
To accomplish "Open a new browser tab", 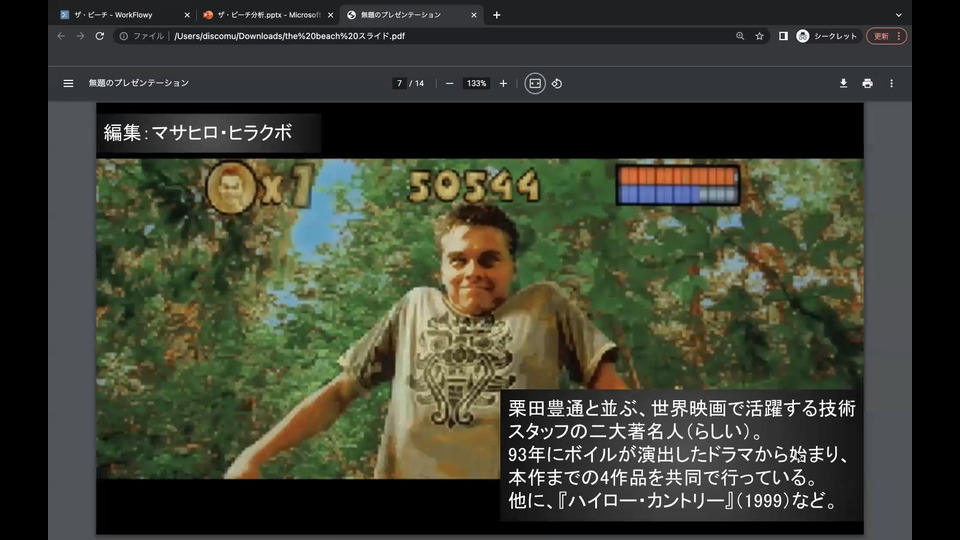I will [497, 15].
